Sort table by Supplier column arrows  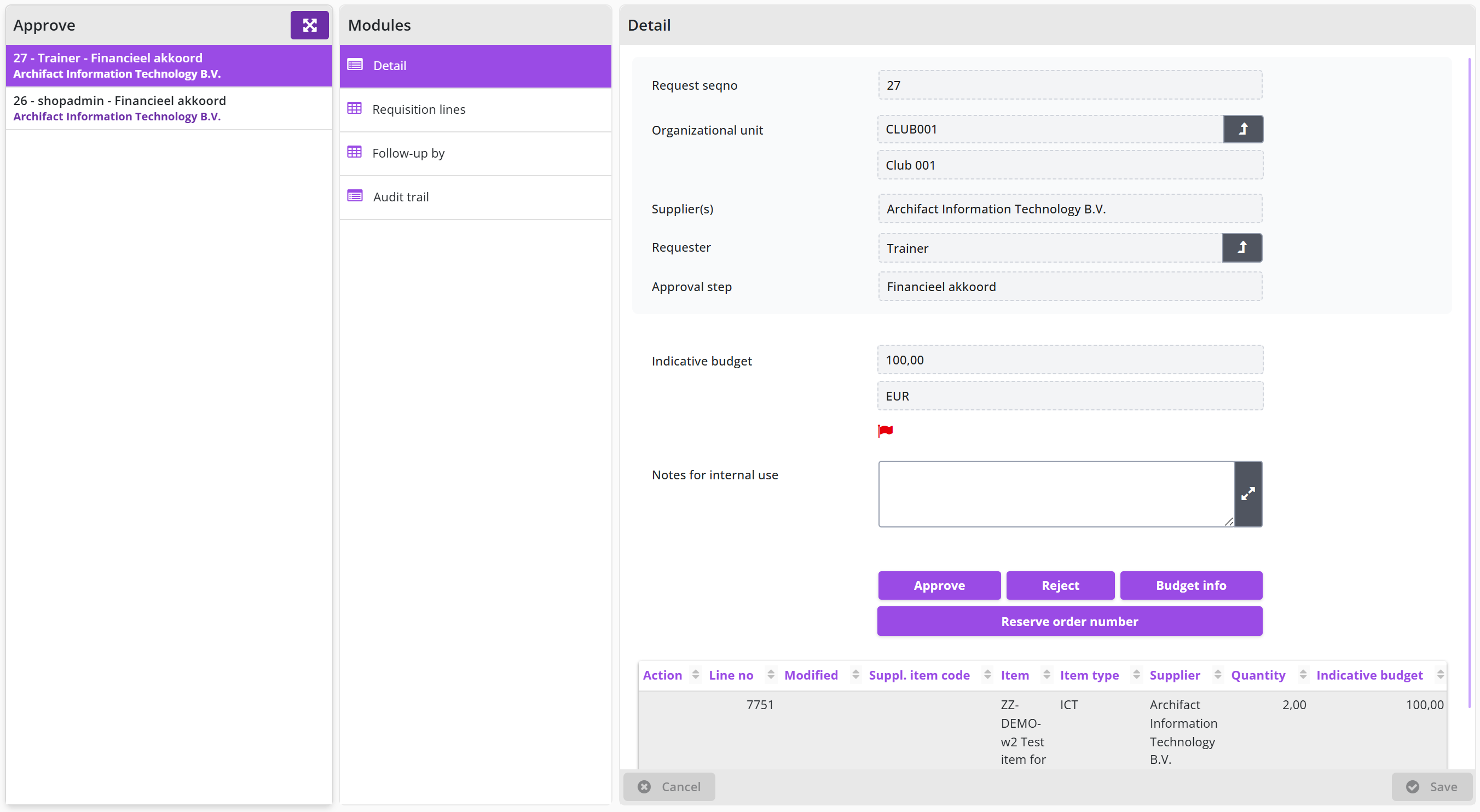1217,675
